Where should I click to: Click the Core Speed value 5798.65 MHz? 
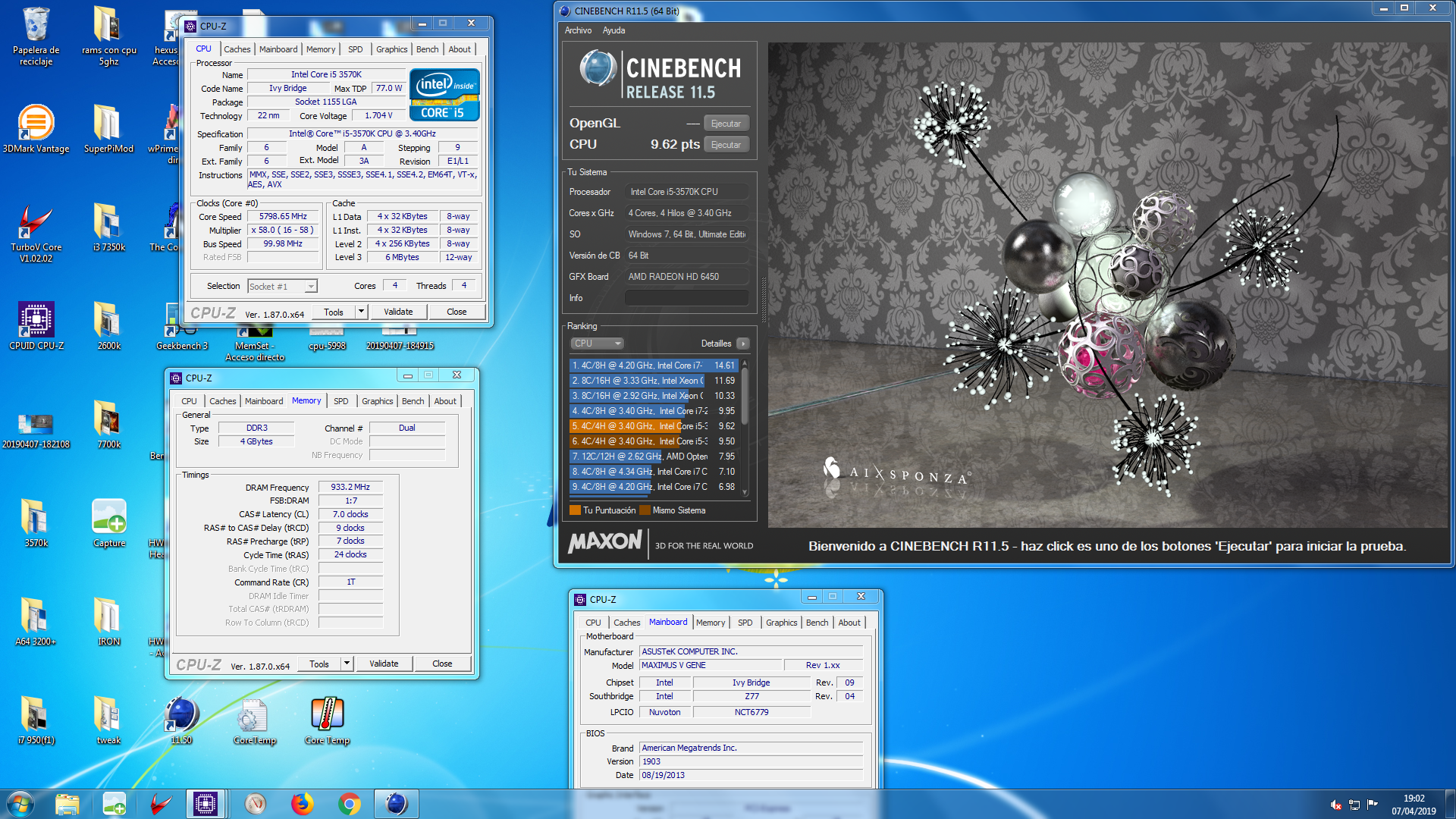283,216
